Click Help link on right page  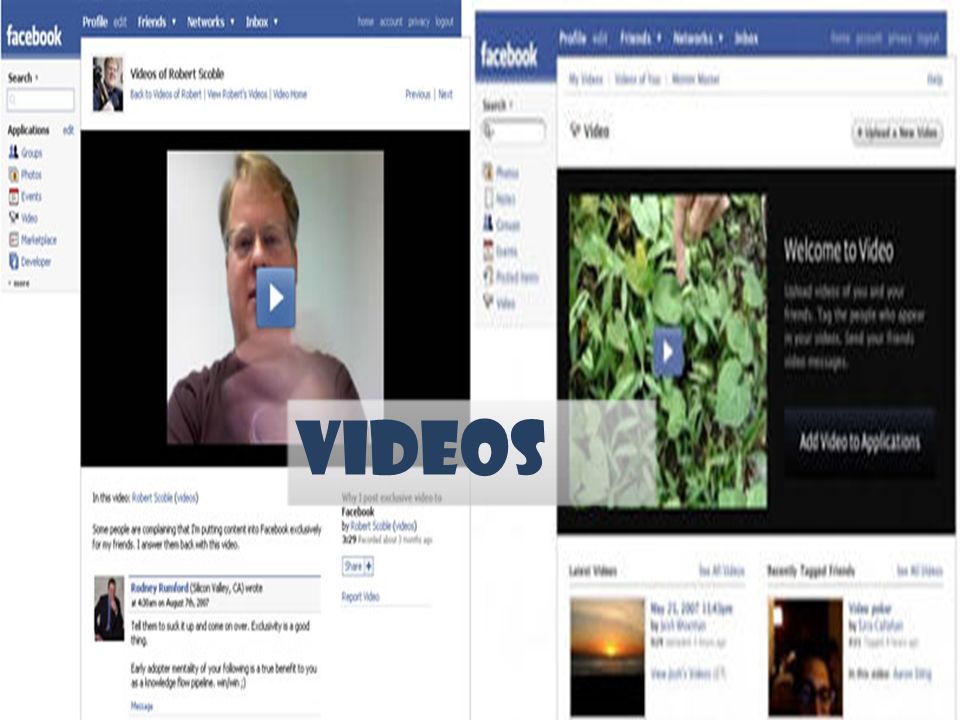coord(935,80)
